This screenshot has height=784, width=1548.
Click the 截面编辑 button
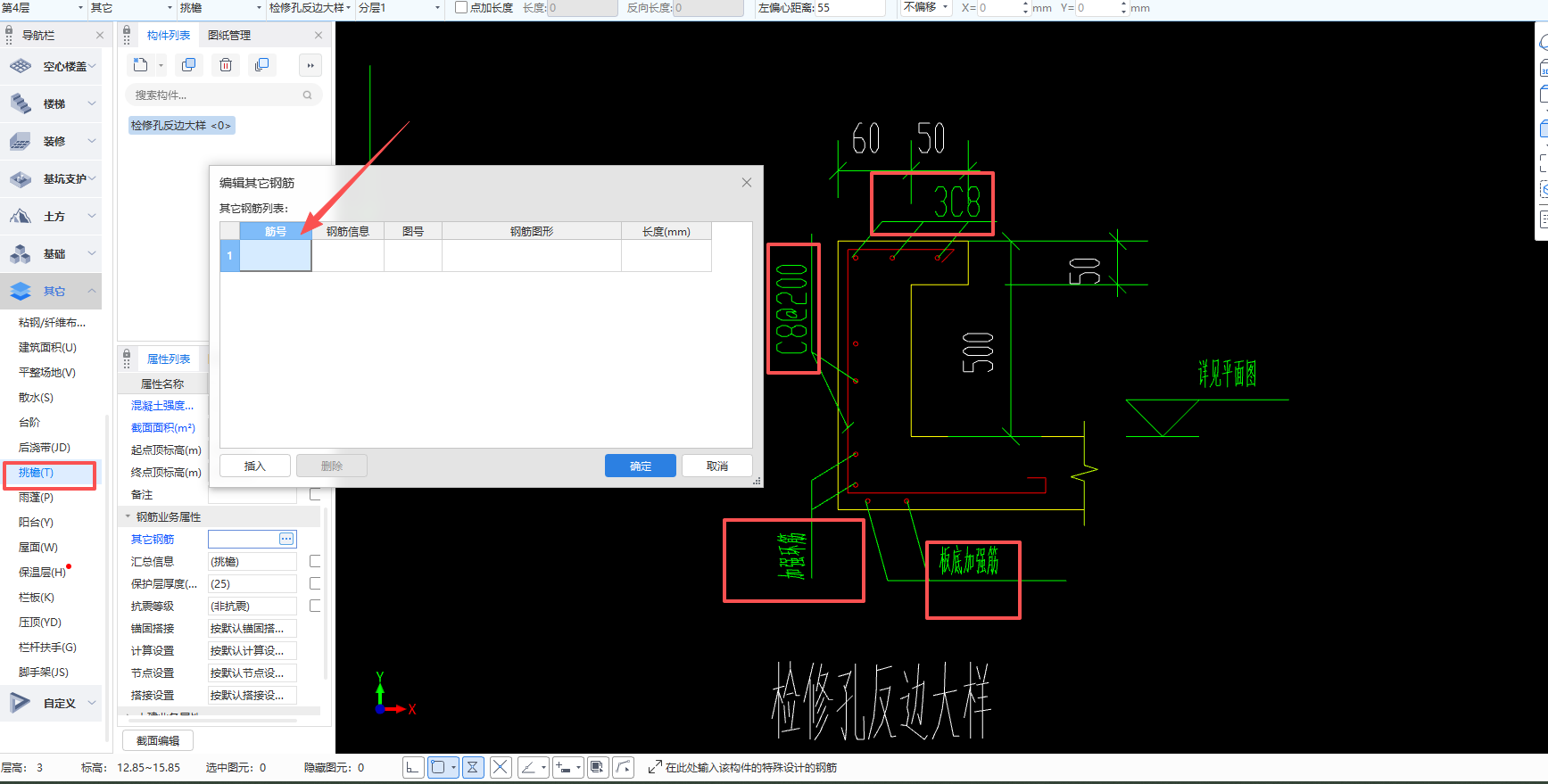pos(158,740)
